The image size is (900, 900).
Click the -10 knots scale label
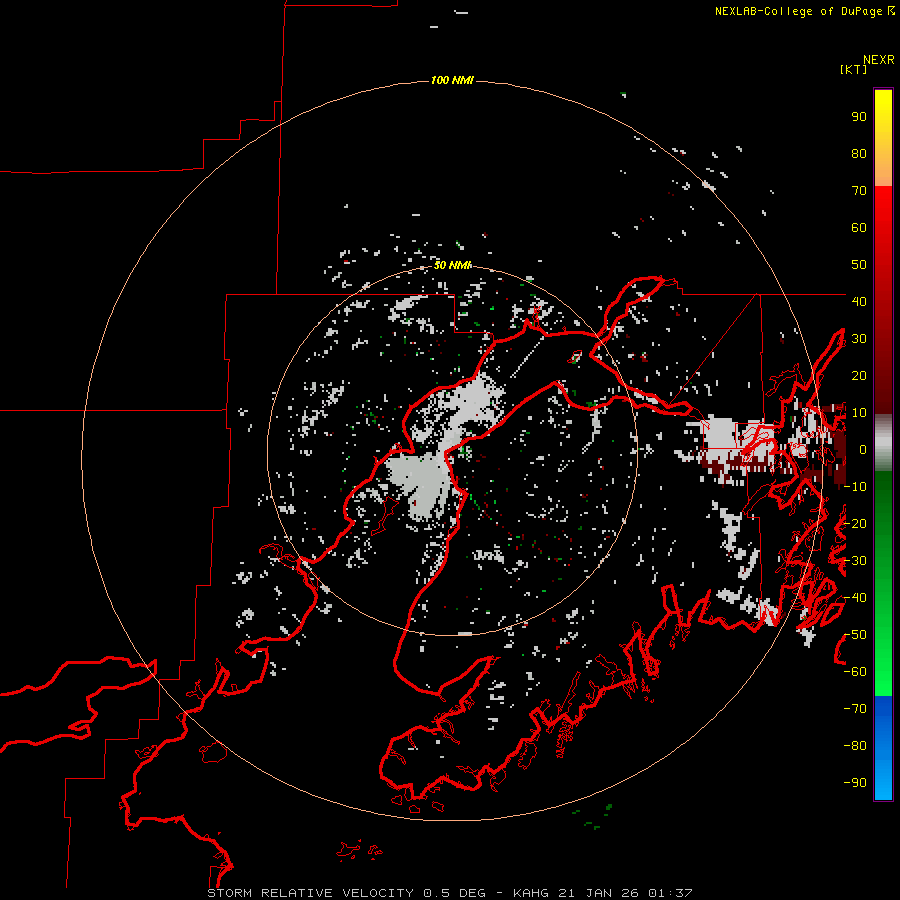[855, 487]
